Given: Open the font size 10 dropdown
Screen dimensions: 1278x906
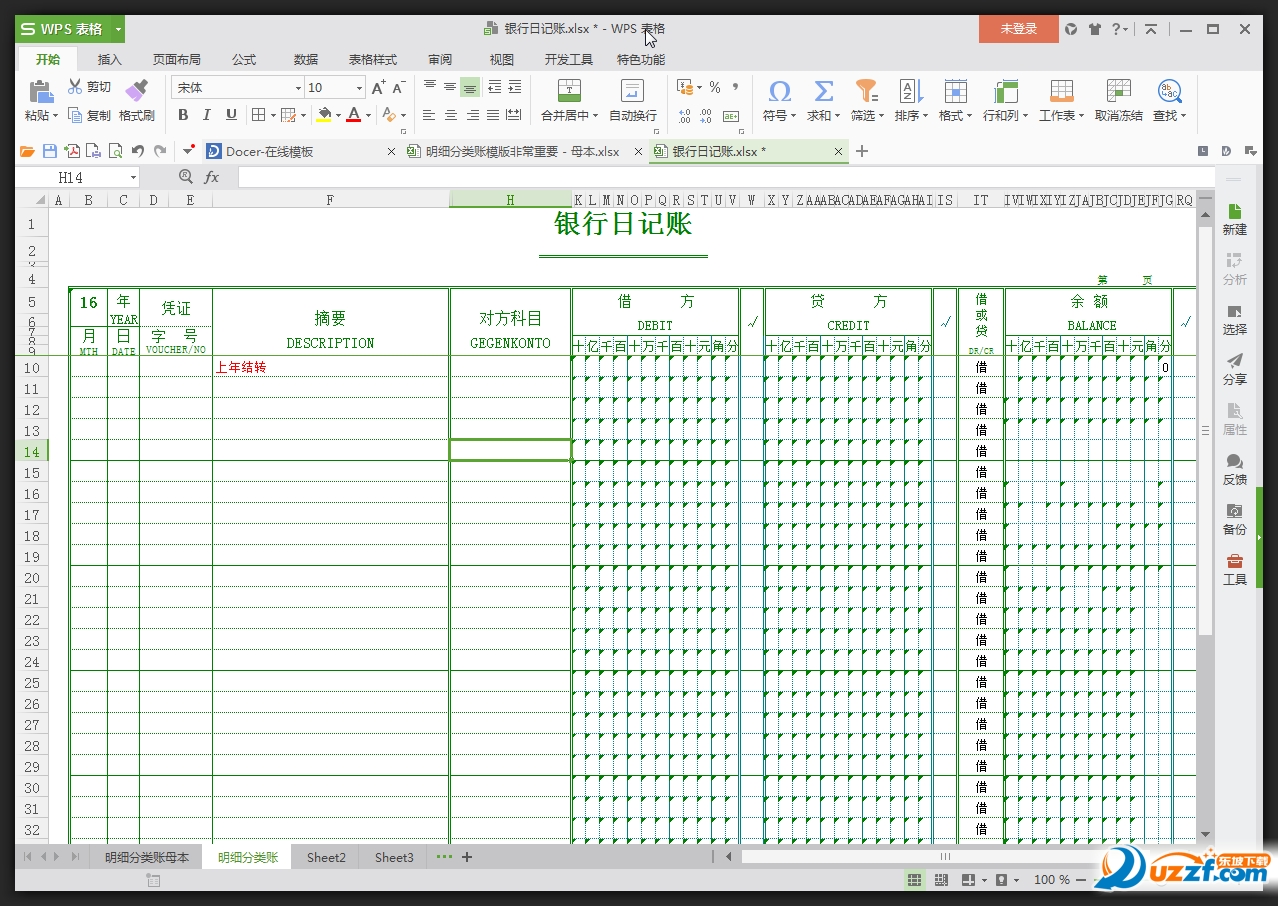Looking at the screenshot, I should 359,88.
